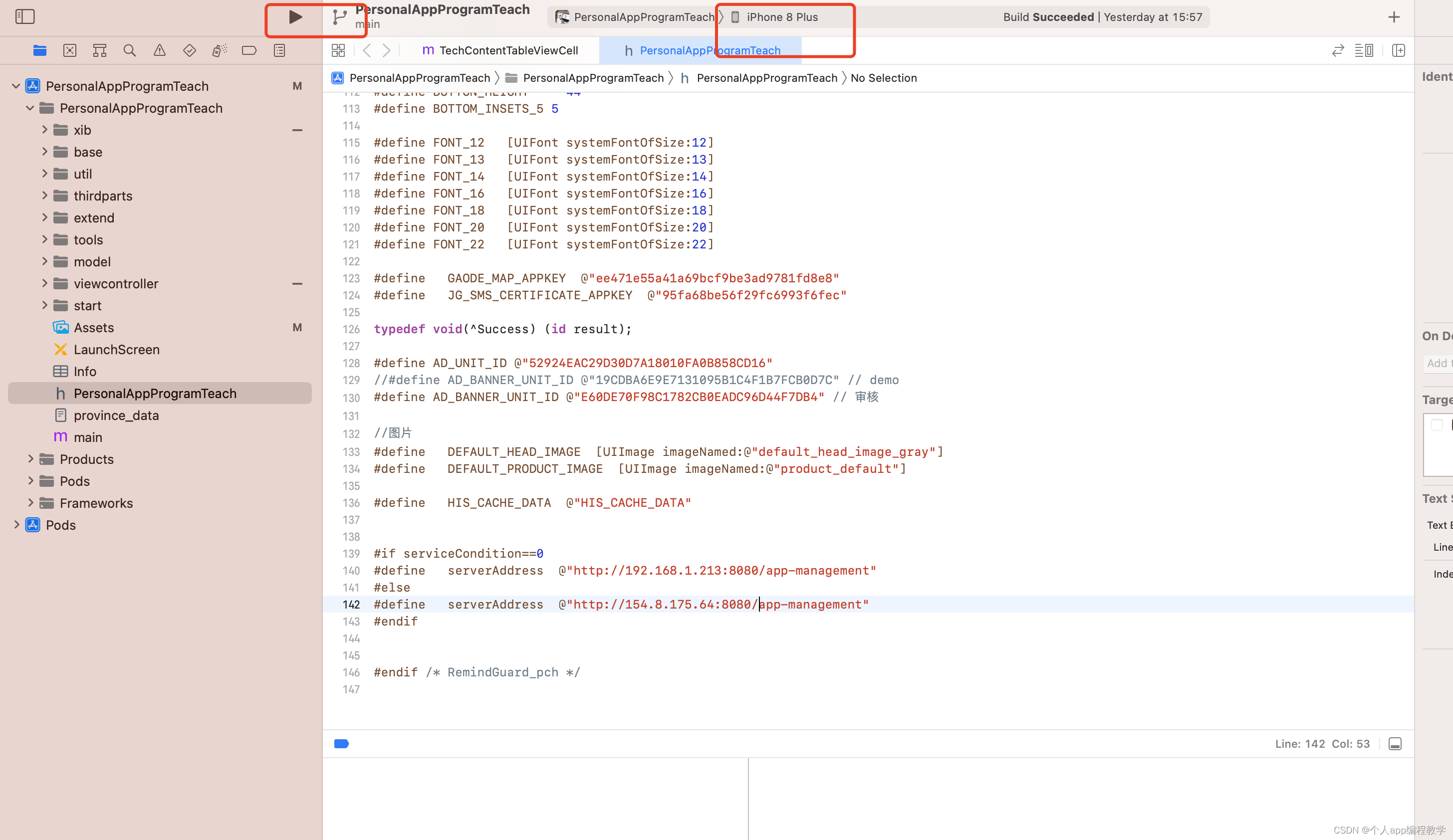
Task: Open the Find navigator magnifier
Action: [130, 51]
